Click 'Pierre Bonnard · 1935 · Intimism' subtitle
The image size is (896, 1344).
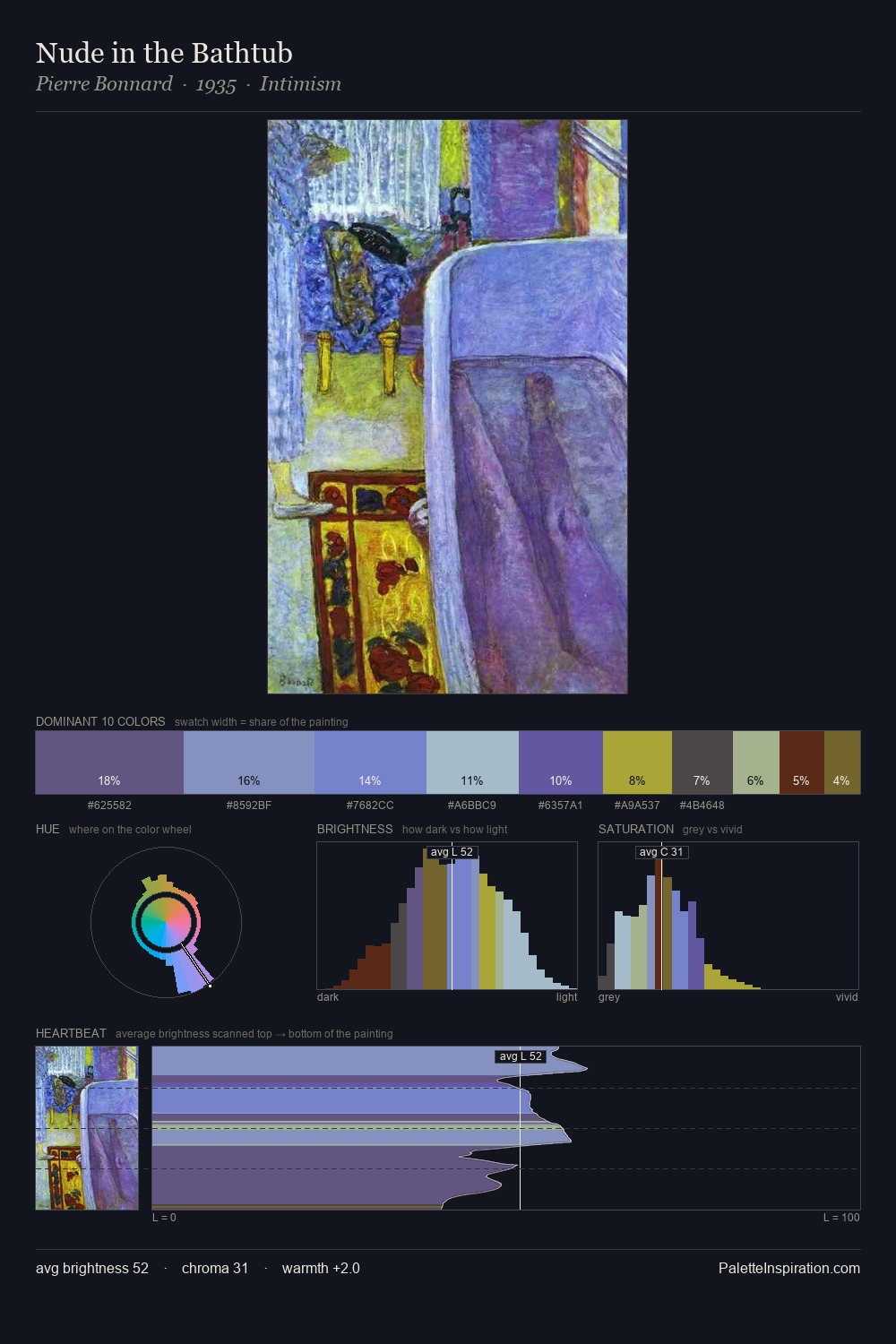click(x=188, y=84)
